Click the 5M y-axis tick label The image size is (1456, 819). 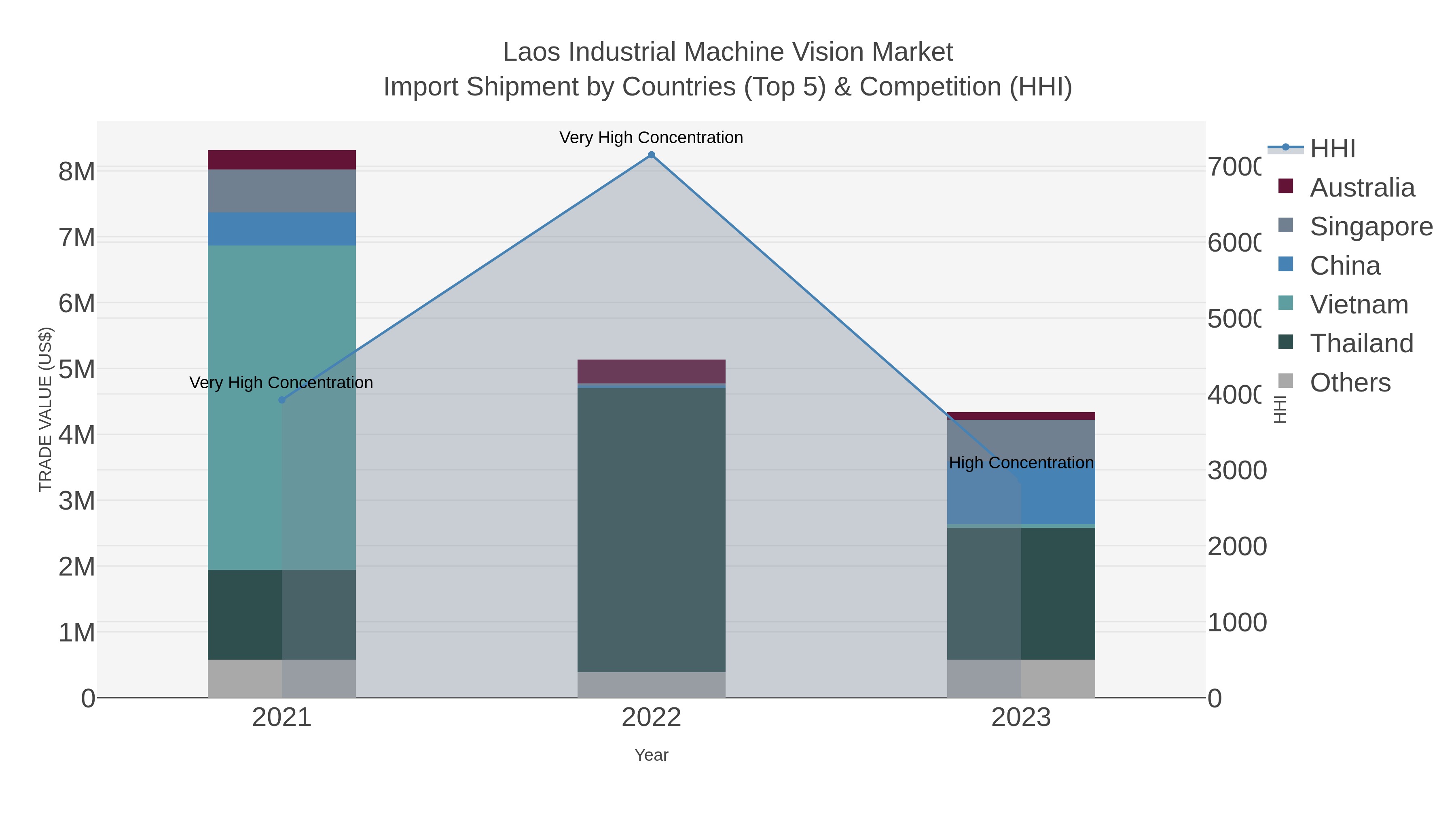point(77,369)
